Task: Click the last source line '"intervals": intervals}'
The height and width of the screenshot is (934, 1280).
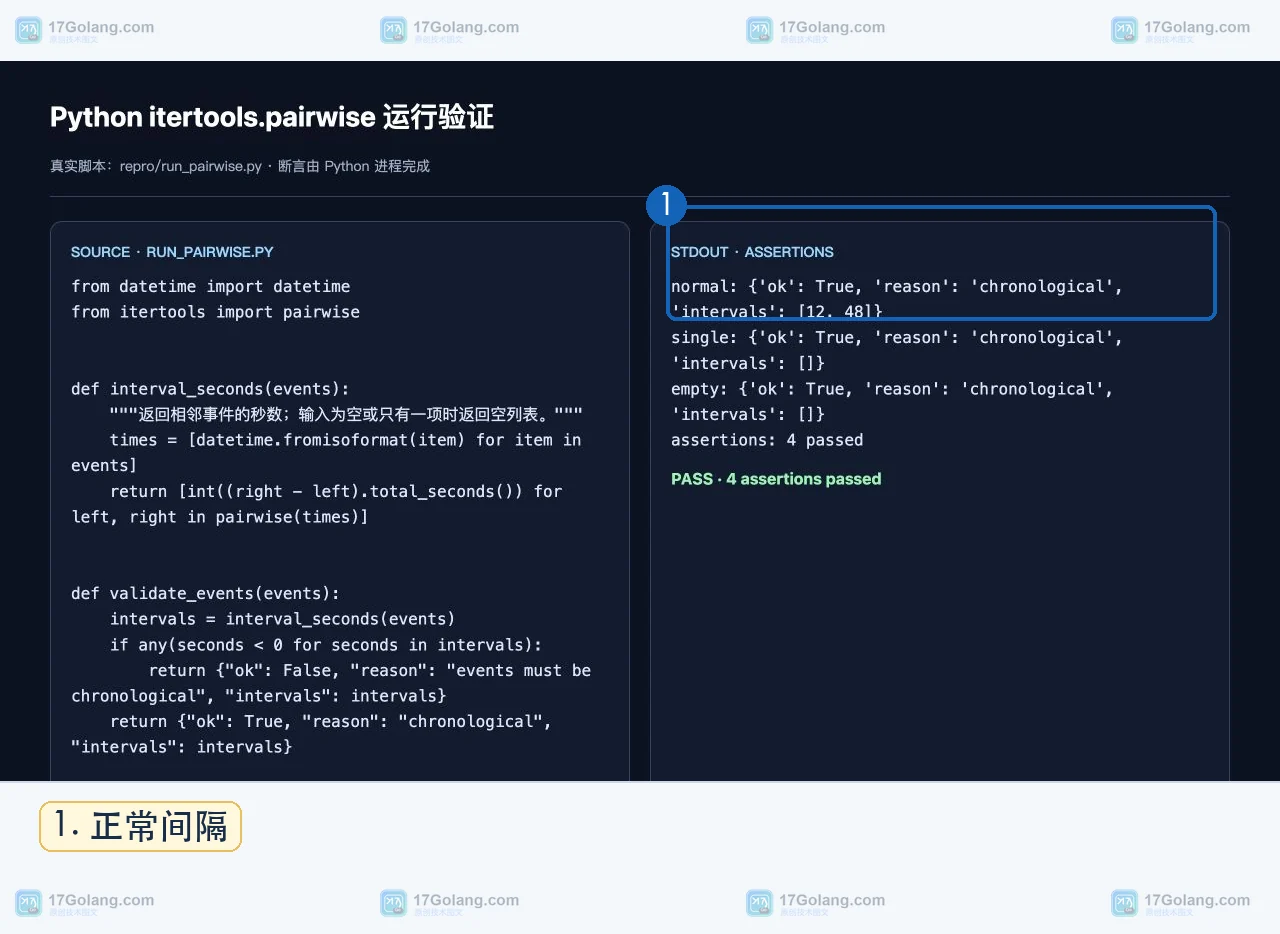Action: (x=182, y=747)
